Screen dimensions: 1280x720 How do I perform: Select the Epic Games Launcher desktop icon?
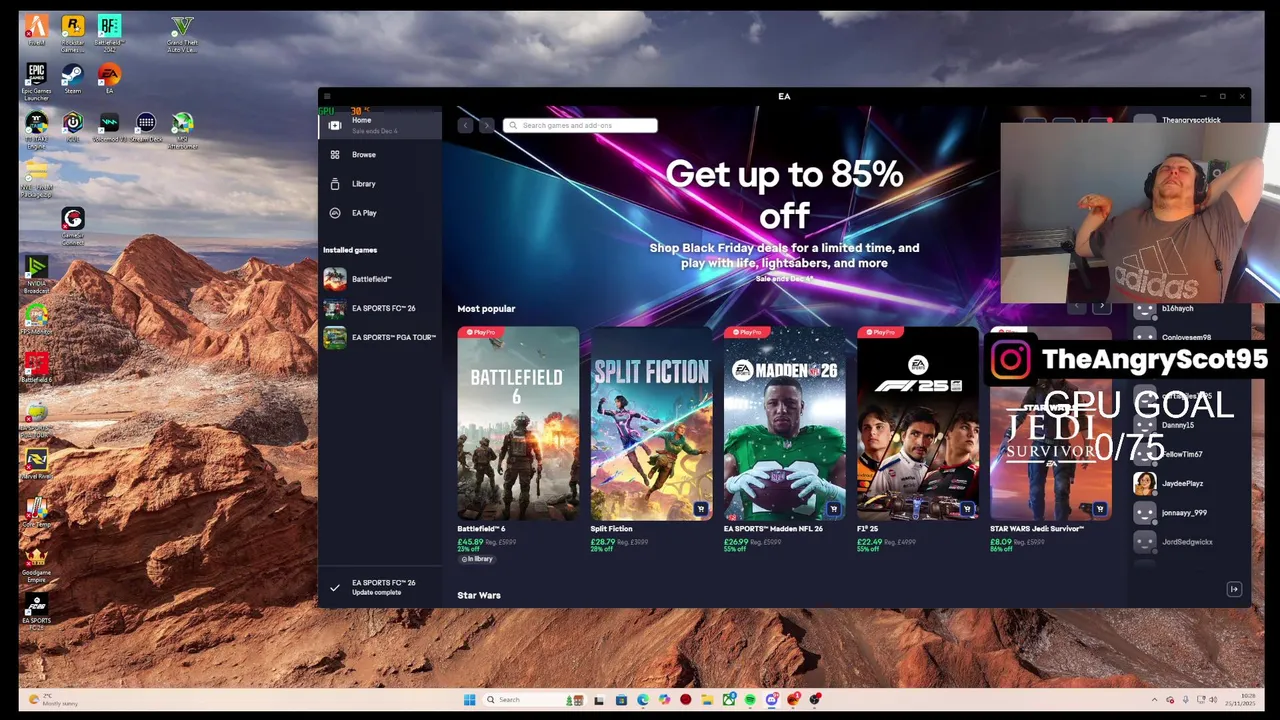[36, 81]
